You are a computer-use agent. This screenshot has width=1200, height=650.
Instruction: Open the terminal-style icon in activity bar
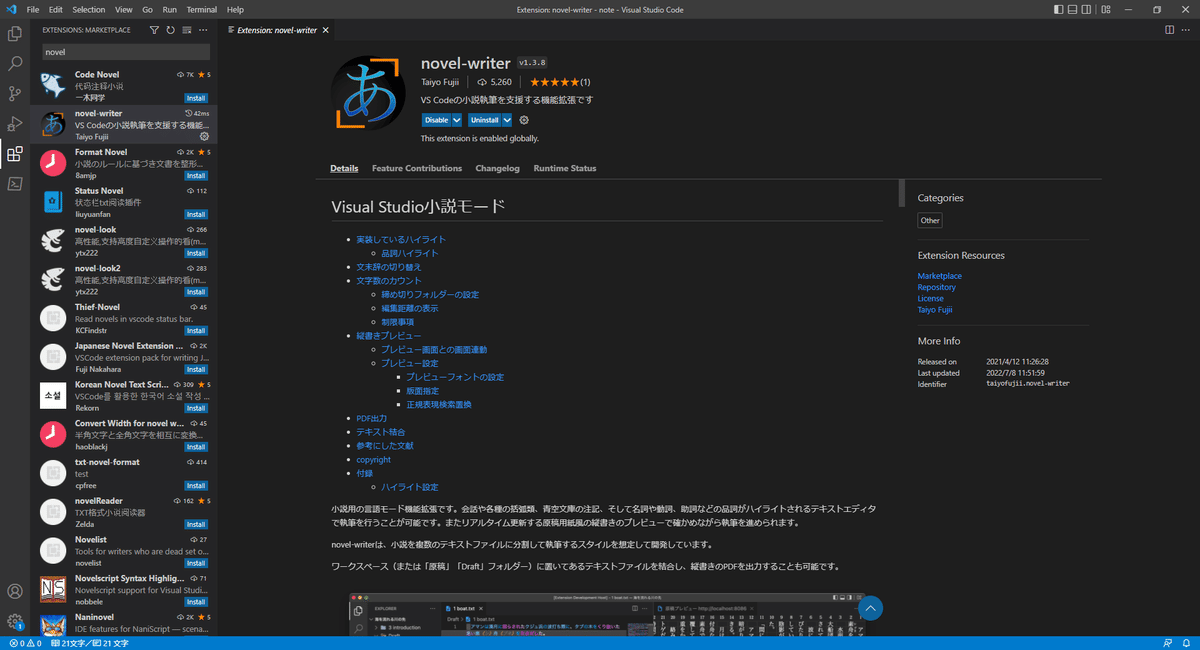(15, 183)
